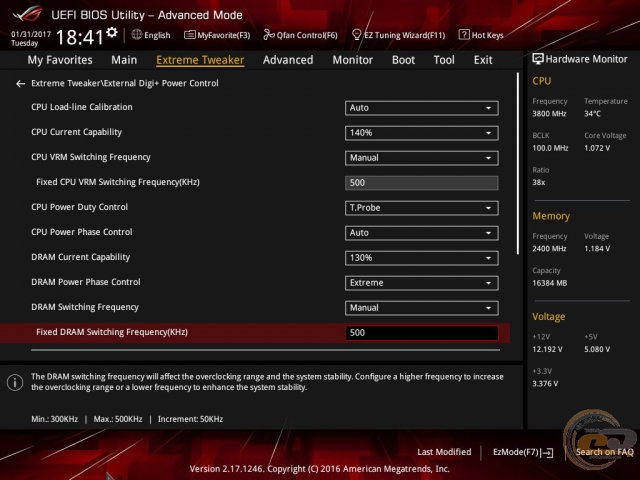Open the Advanced tab
640x480 pixels.
point(288,60)
